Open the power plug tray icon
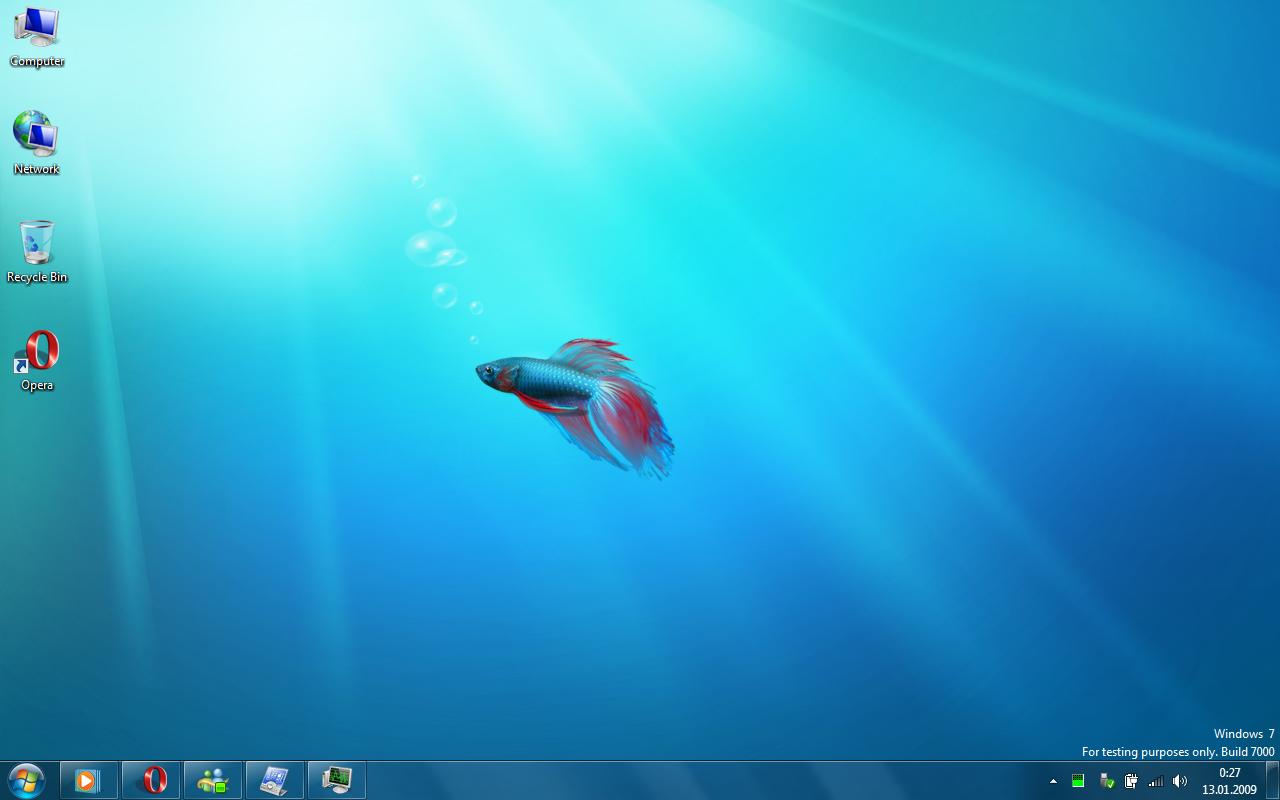Image resolution: width=1280 pixels, height=800 pixels. [1131, 781]
